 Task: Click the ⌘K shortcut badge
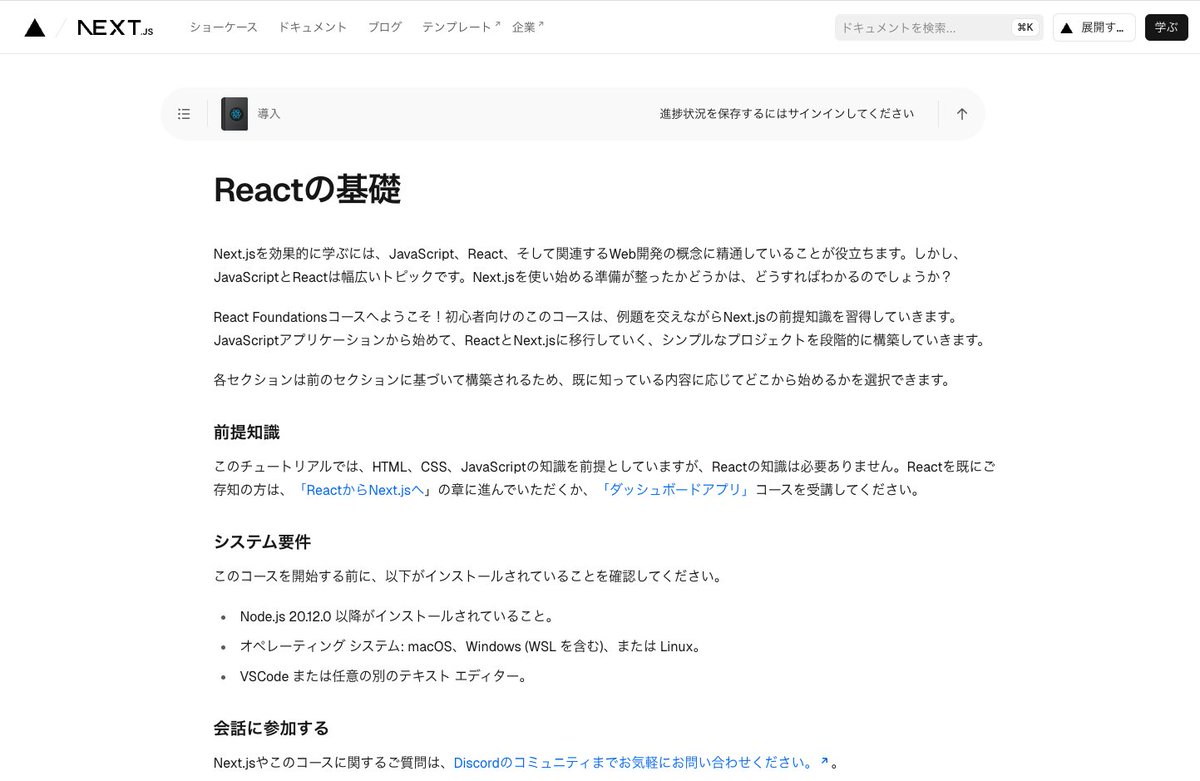coord(1025,28)
